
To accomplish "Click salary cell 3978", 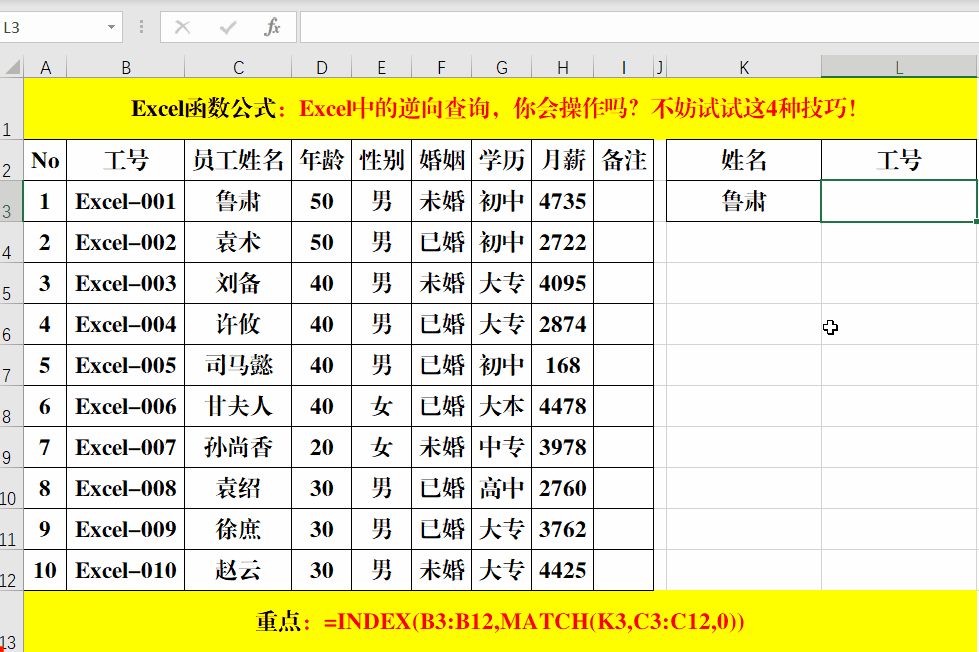I will point(563,447).
